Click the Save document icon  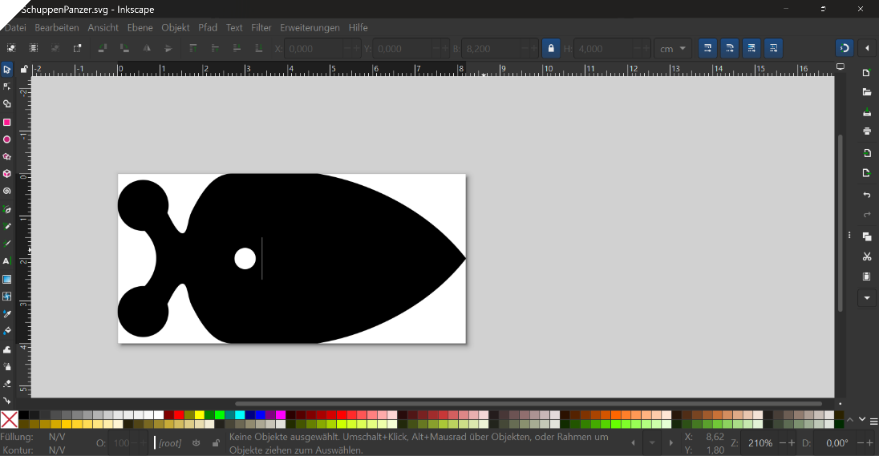tap(867, 112)
